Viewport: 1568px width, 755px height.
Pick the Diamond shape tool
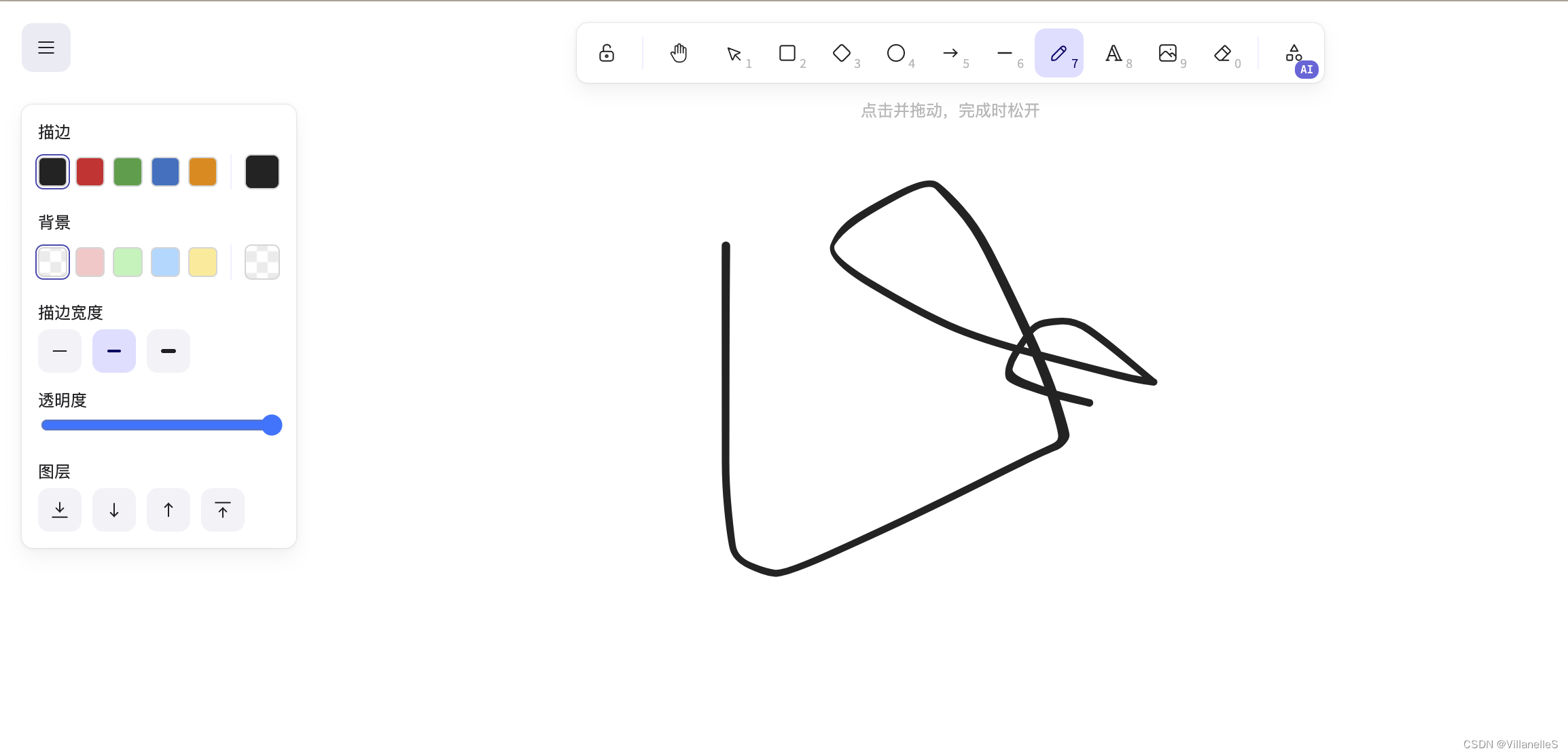842,53
